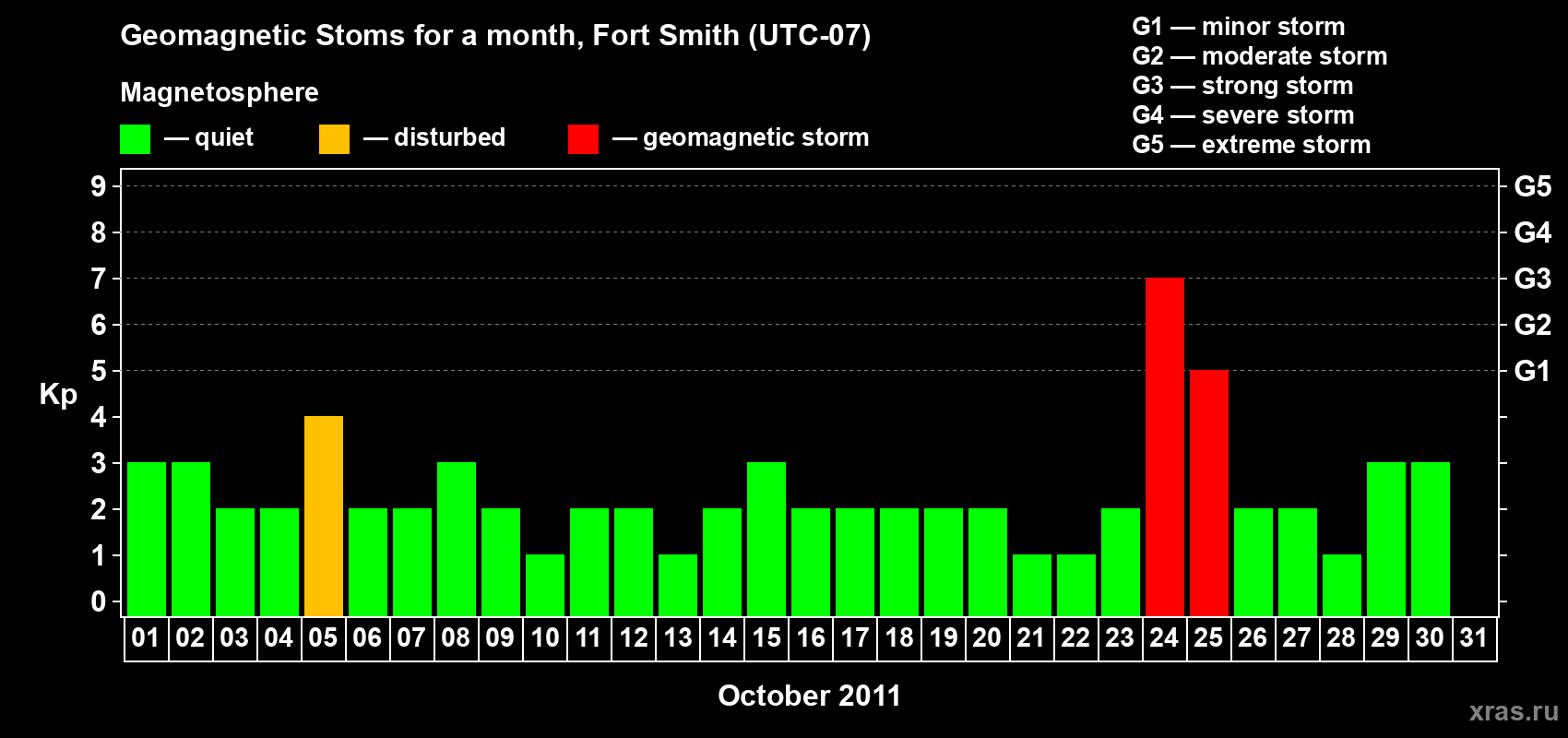
Task: Click the date label 01
Action: tap(146, 638)
